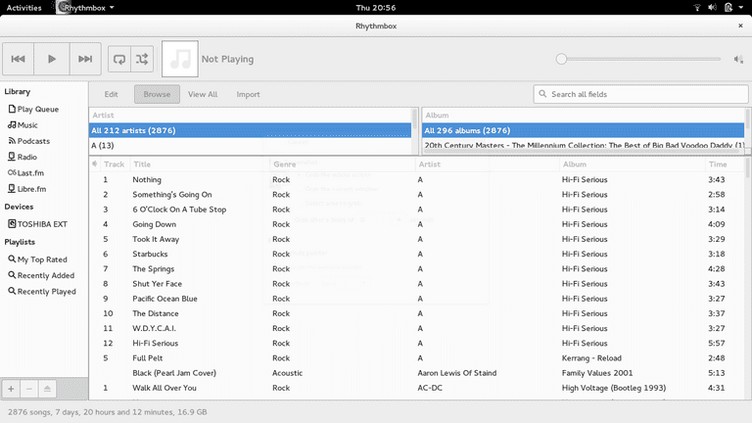Screen dimensions: 752x423
Task: Click the top bar volume icon
Action: pos(712,7)
